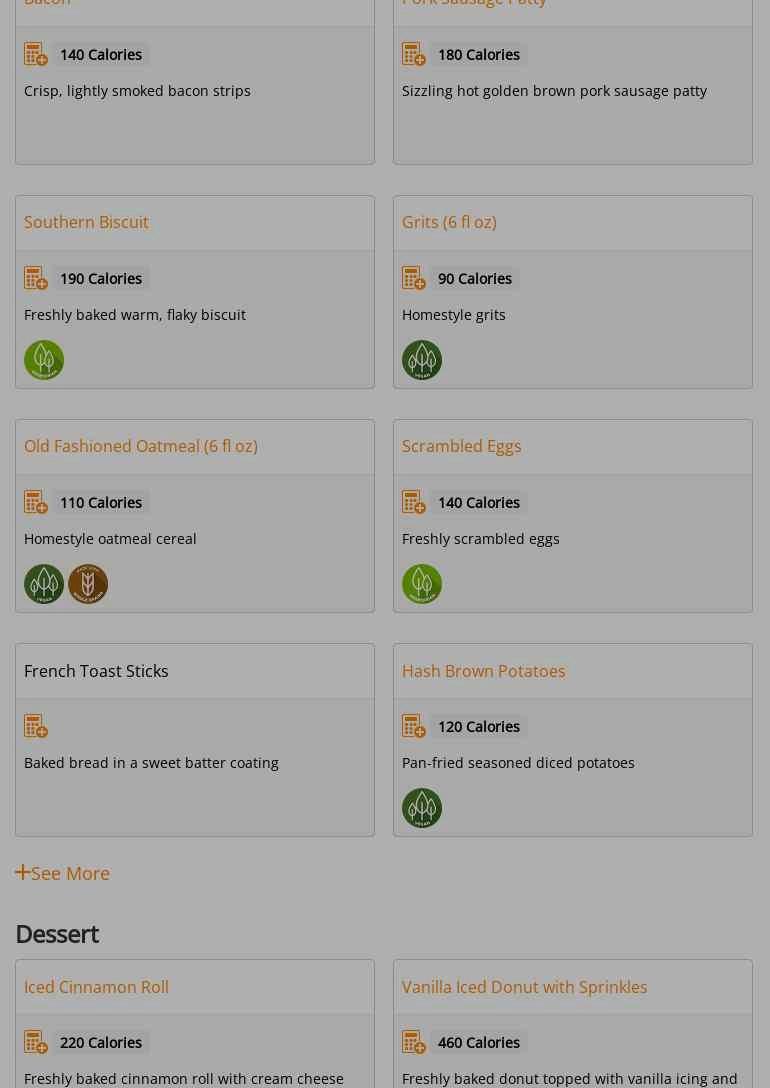Click the calculator icon beside Grits calories
Image resolution: width=770 pixels, height=1088 pixels.
coord(414,278)
